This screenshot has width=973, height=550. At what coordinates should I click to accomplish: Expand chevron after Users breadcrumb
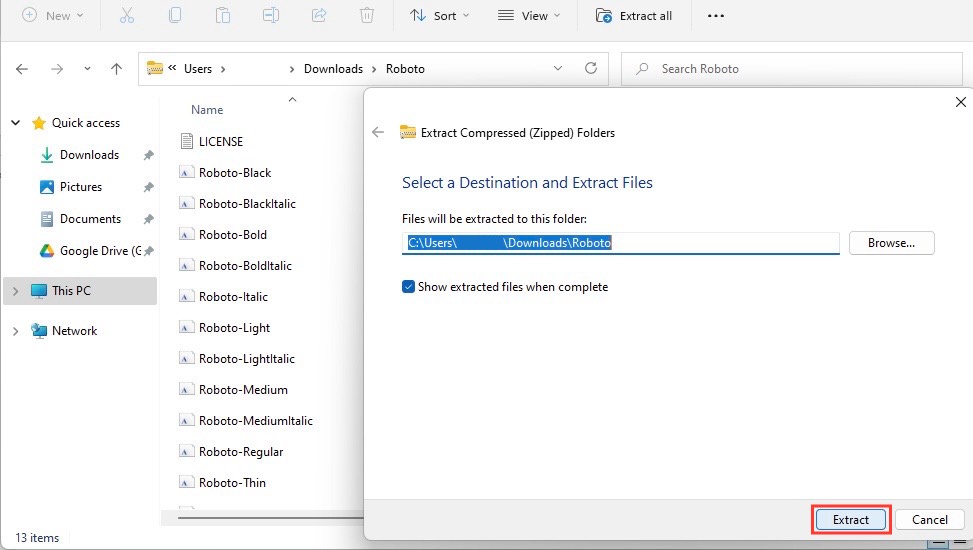click(223, 69)
